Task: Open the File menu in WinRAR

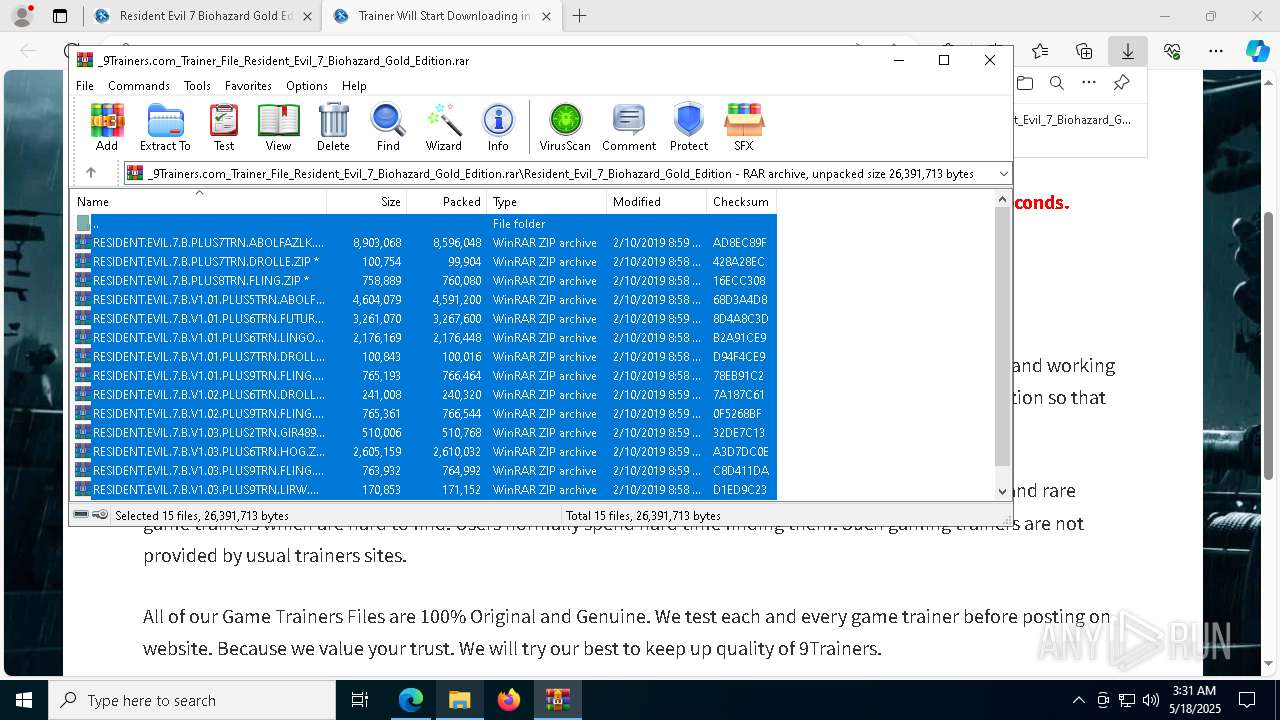Action: [85, 86]
